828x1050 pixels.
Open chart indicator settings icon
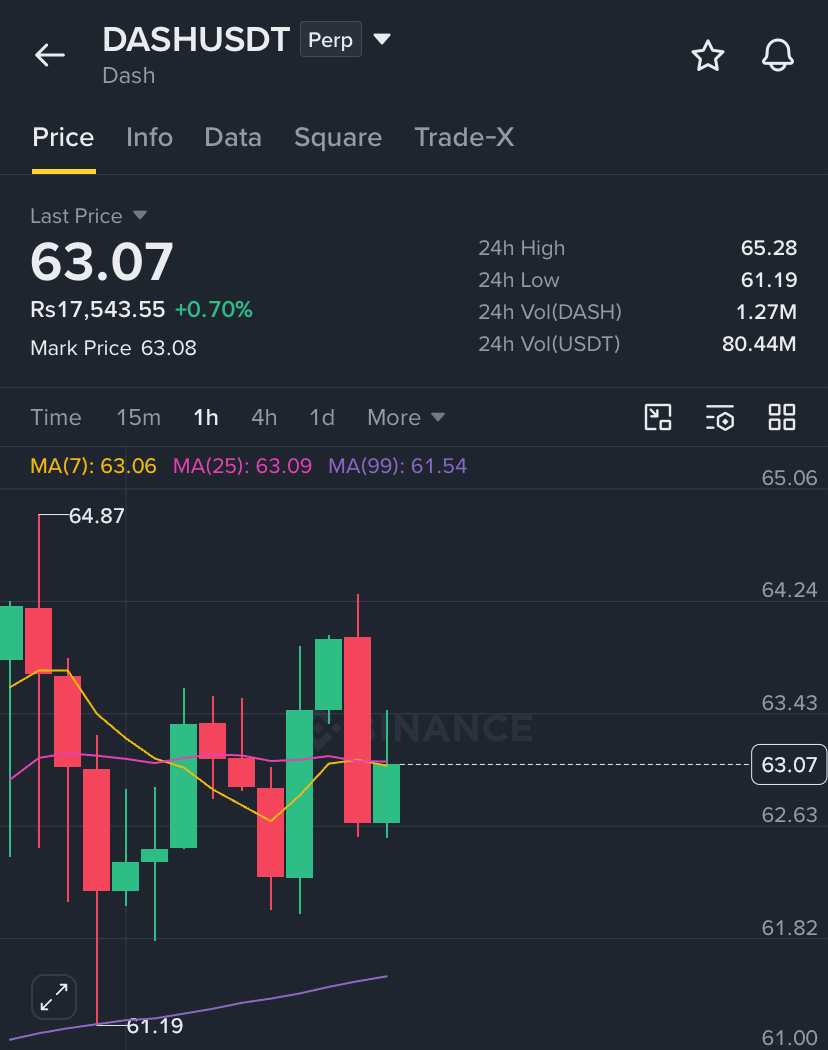(720, 417)
